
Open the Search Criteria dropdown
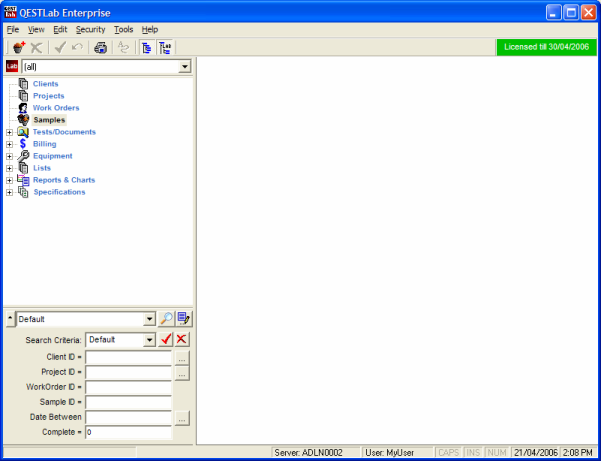coord(149,340)
